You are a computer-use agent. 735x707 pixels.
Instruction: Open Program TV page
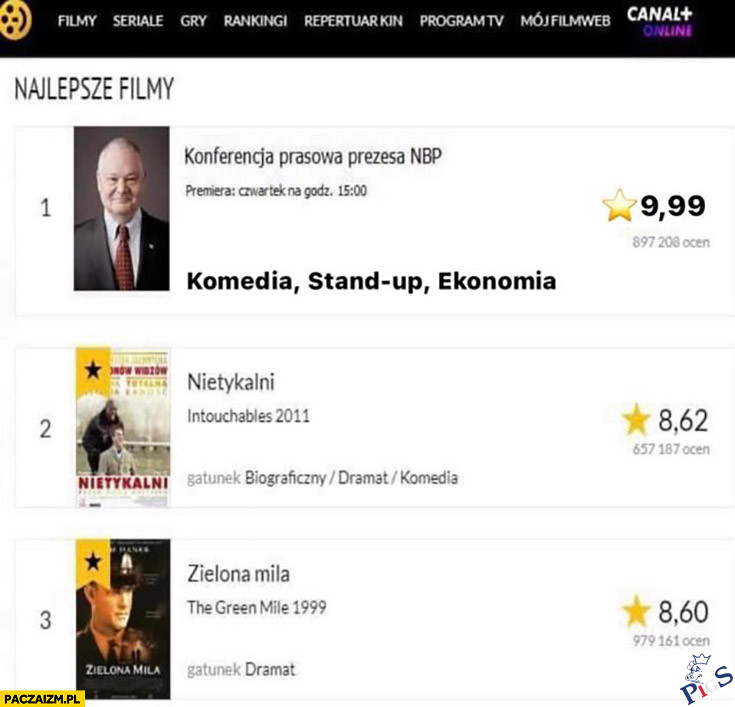(x=462, y=21)
